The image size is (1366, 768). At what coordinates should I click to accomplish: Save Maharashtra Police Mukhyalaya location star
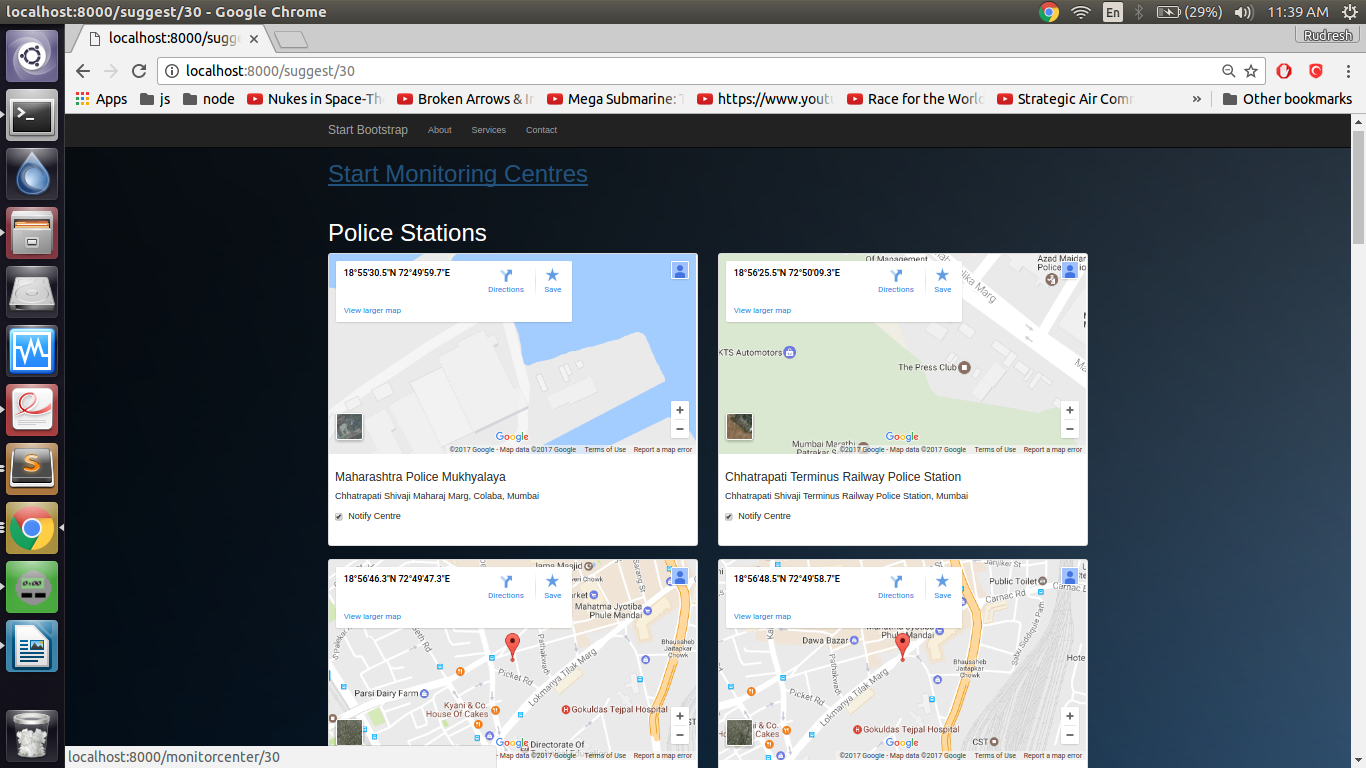(552, 280)
